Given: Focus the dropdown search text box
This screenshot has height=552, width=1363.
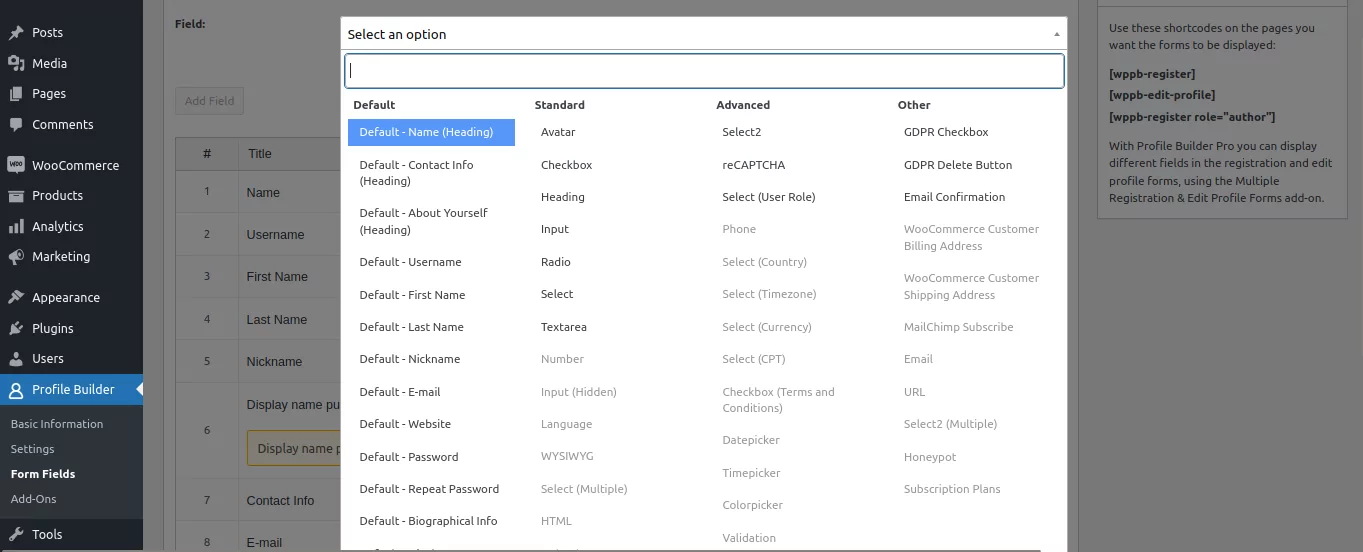Looking at the screenshot, I should point(703,71).
